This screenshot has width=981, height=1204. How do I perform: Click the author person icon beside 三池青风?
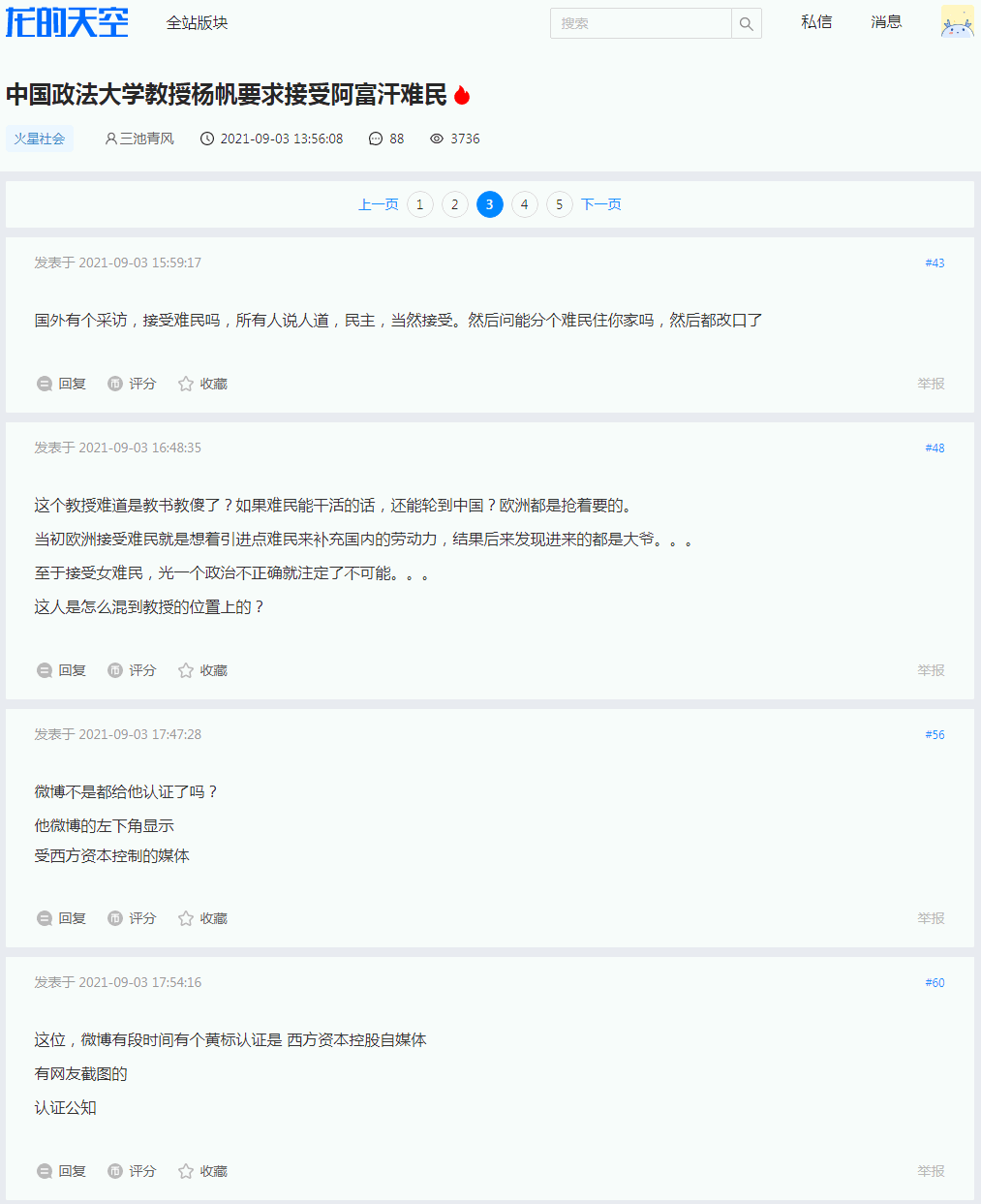click(x=110, y=139)
